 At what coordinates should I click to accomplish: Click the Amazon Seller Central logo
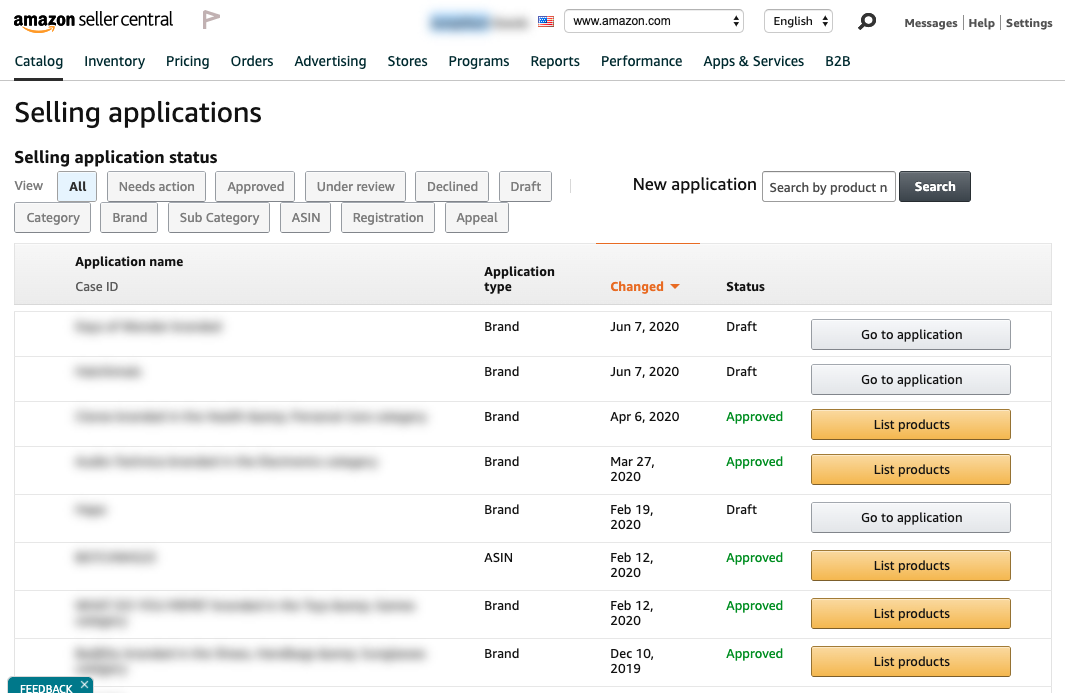point(93,21)
